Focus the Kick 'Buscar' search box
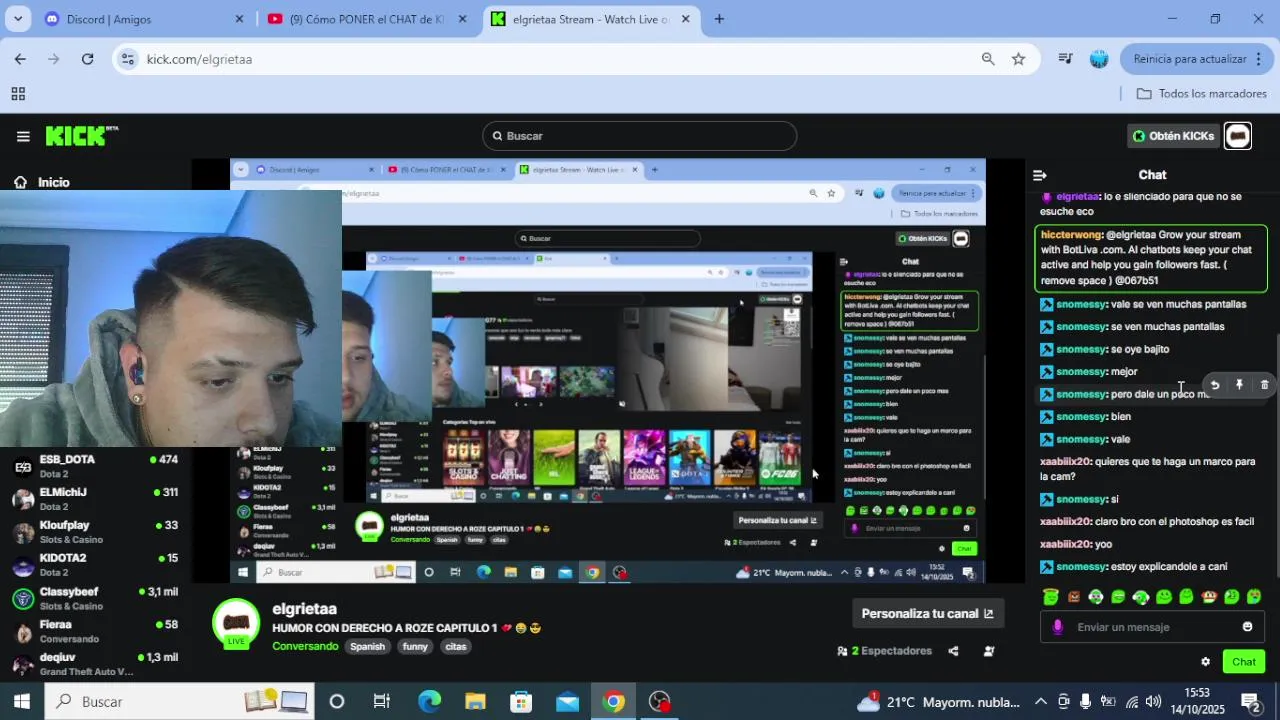1280x720 pixels. (x=639, y=136)
